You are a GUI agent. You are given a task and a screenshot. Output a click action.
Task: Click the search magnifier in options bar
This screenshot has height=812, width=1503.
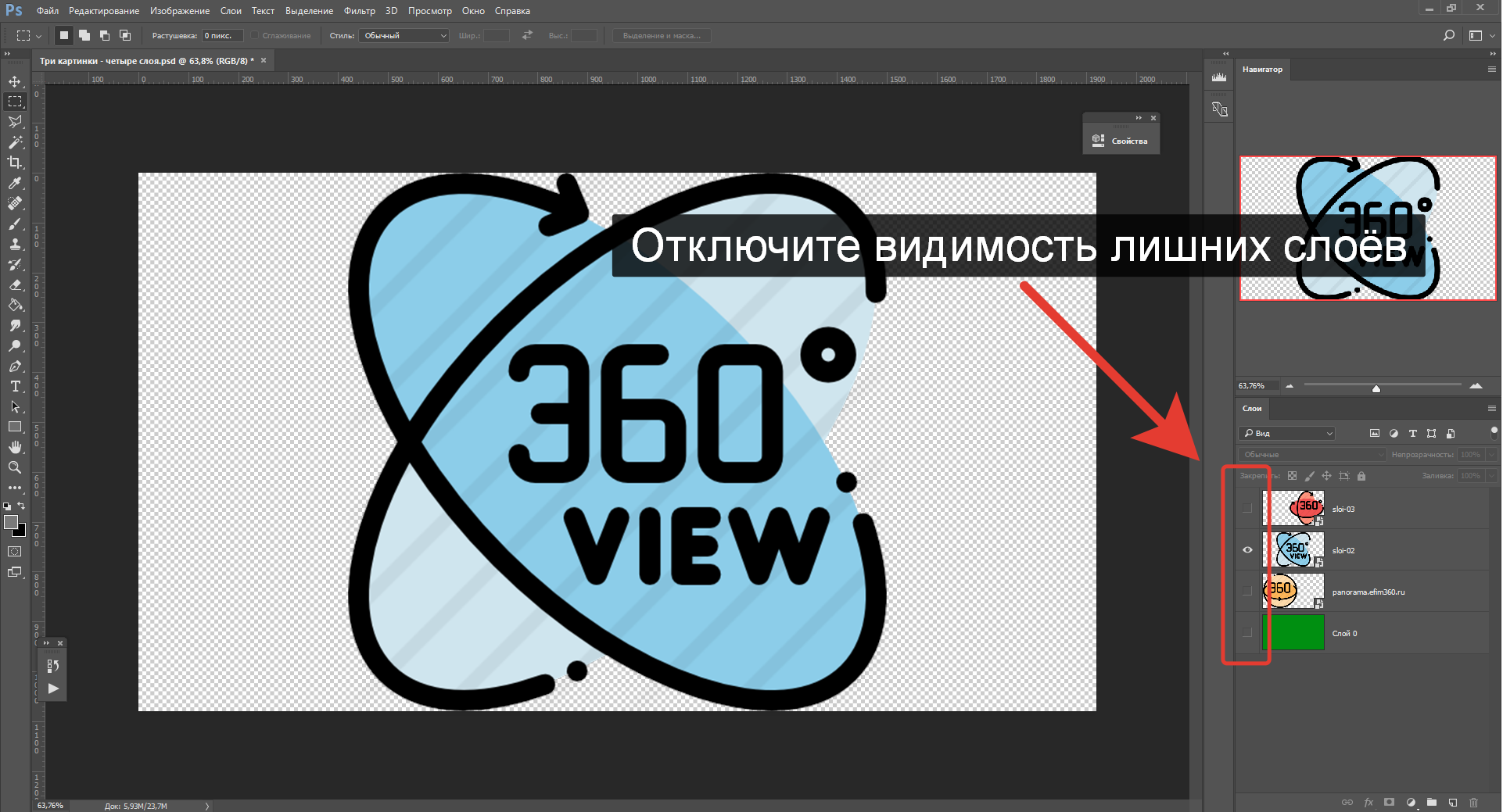pos(1448,35)
